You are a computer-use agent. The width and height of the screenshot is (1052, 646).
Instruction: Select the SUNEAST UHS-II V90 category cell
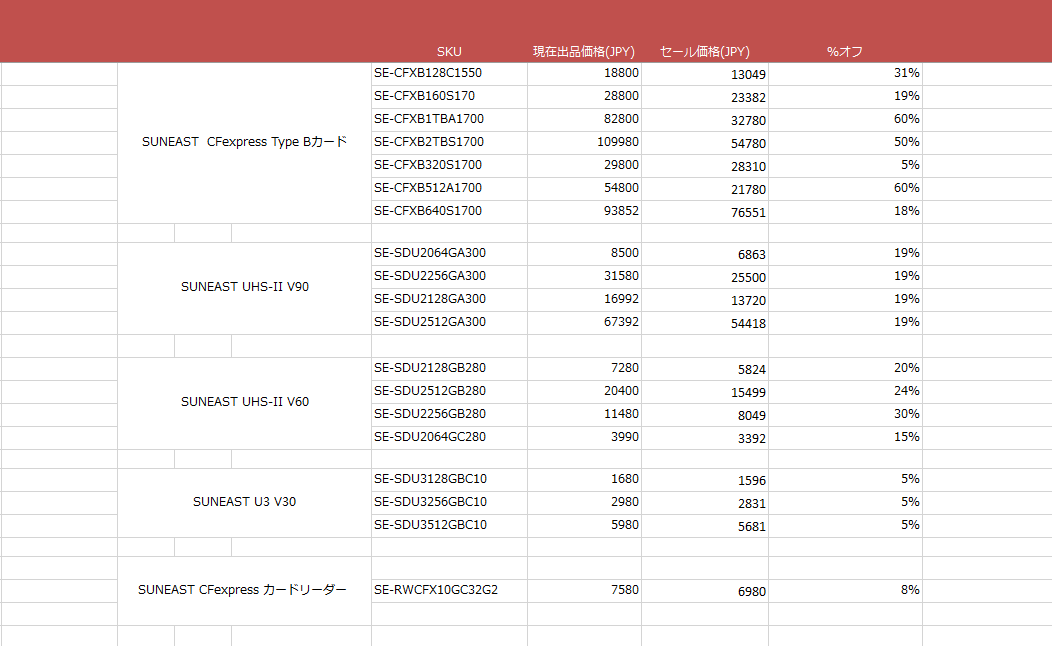click(244, 288)
